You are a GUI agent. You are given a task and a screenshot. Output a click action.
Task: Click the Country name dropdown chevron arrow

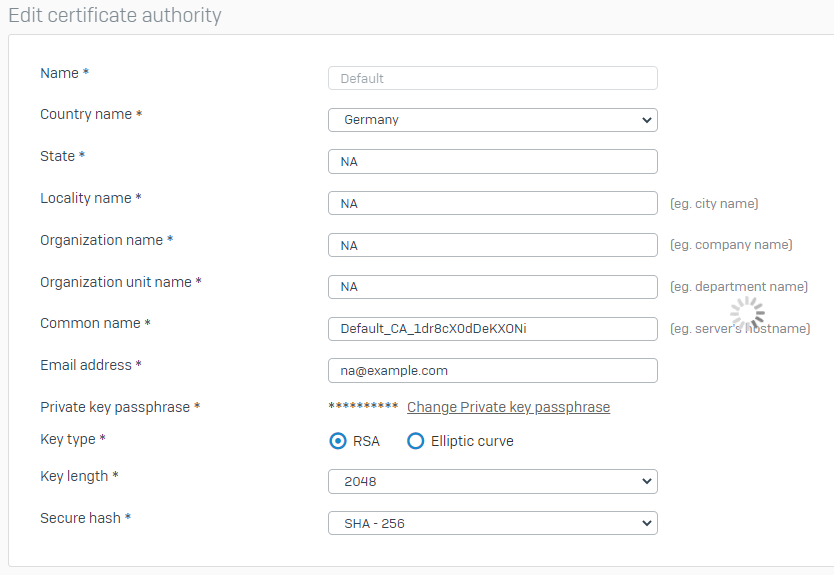pos(646,120)
